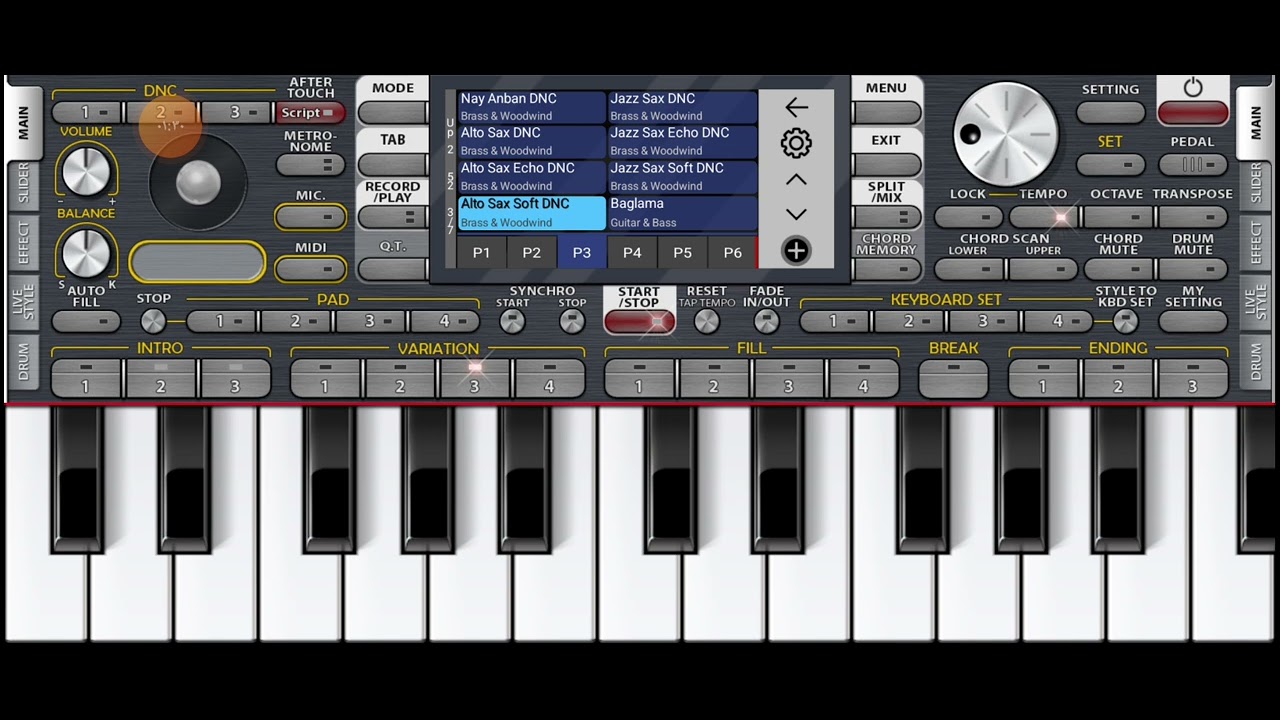Tap the Balance knob

[x=86, y=252]
